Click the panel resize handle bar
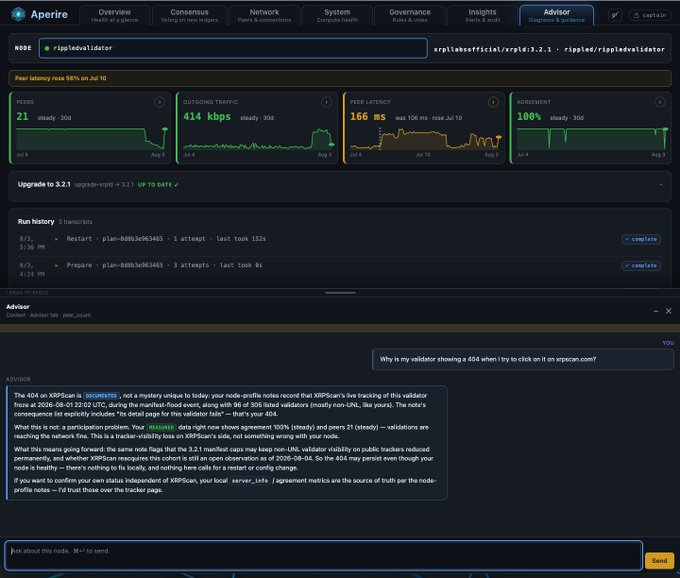The width and height of the screenshot is (680, 578). point(340,293)
